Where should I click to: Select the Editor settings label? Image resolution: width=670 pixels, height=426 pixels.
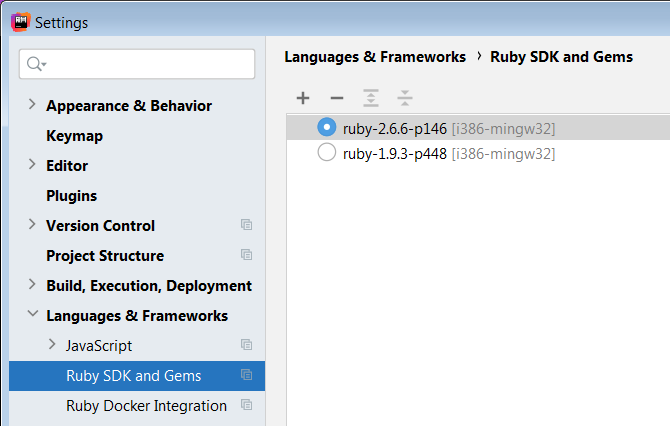(67, 166)
